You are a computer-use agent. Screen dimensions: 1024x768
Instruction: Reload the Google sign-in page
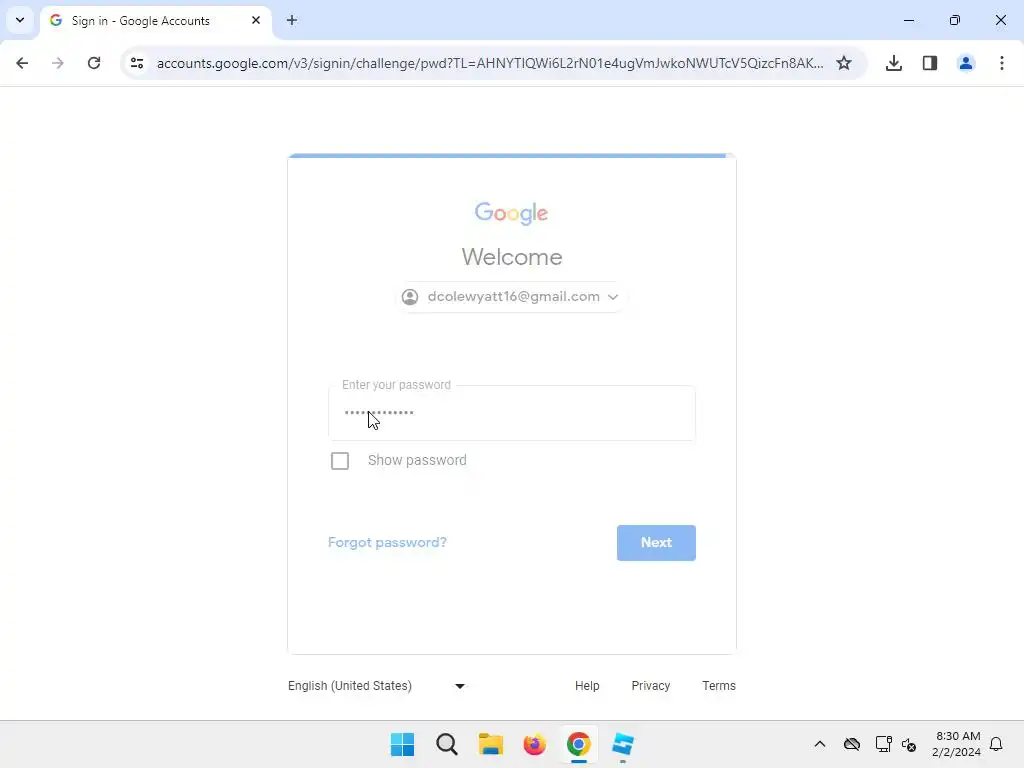(94, 63)
